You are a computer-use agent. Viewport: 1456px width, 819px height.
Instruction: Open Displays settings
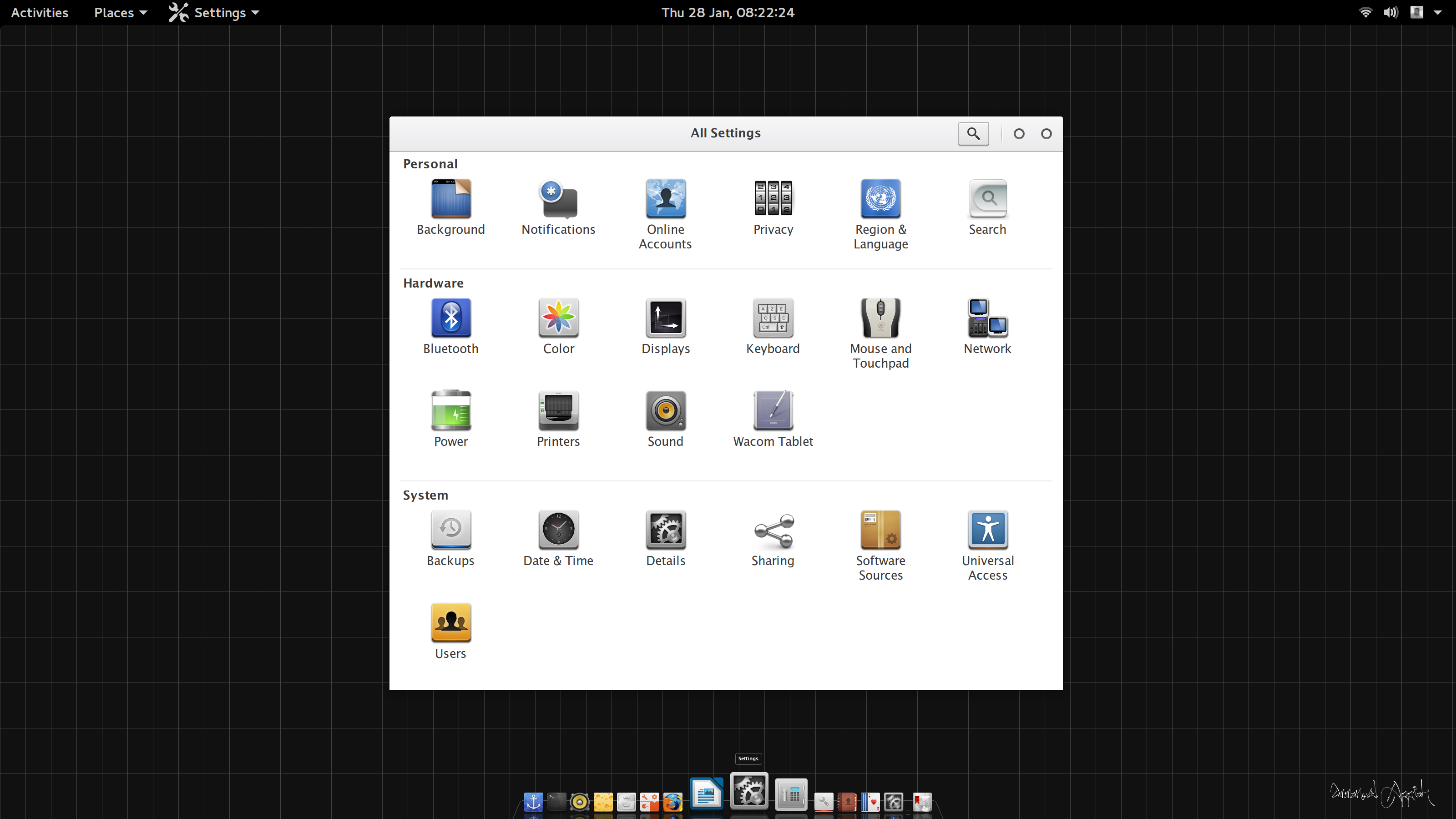tap(665, 327)
